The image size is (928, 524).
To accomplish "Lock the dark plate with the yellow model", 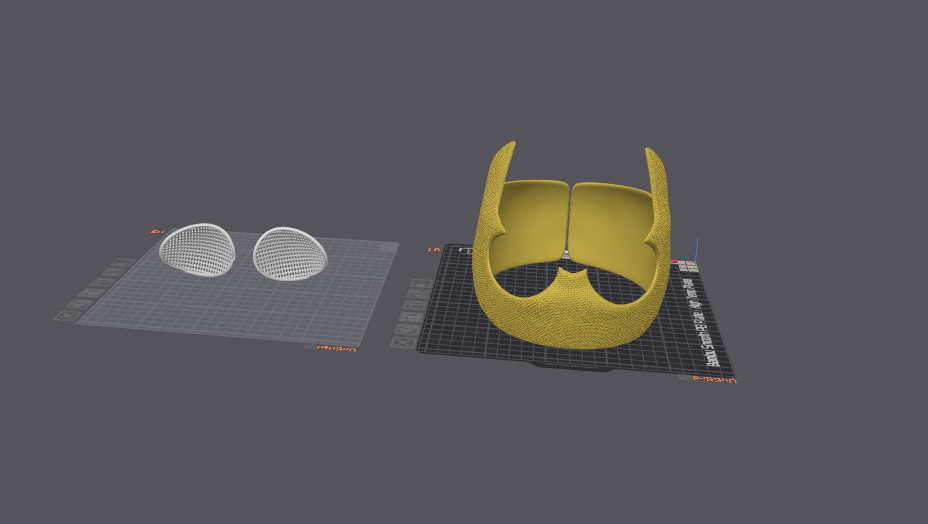I will (416, 305).
